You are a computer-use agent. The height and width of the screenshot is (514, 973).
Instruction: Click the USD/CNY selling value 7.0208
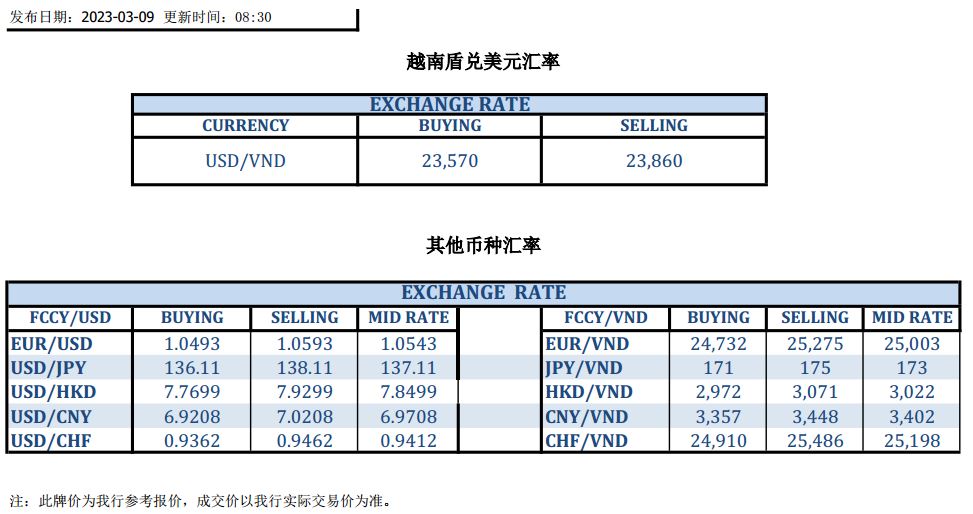(x=304, y=416)
